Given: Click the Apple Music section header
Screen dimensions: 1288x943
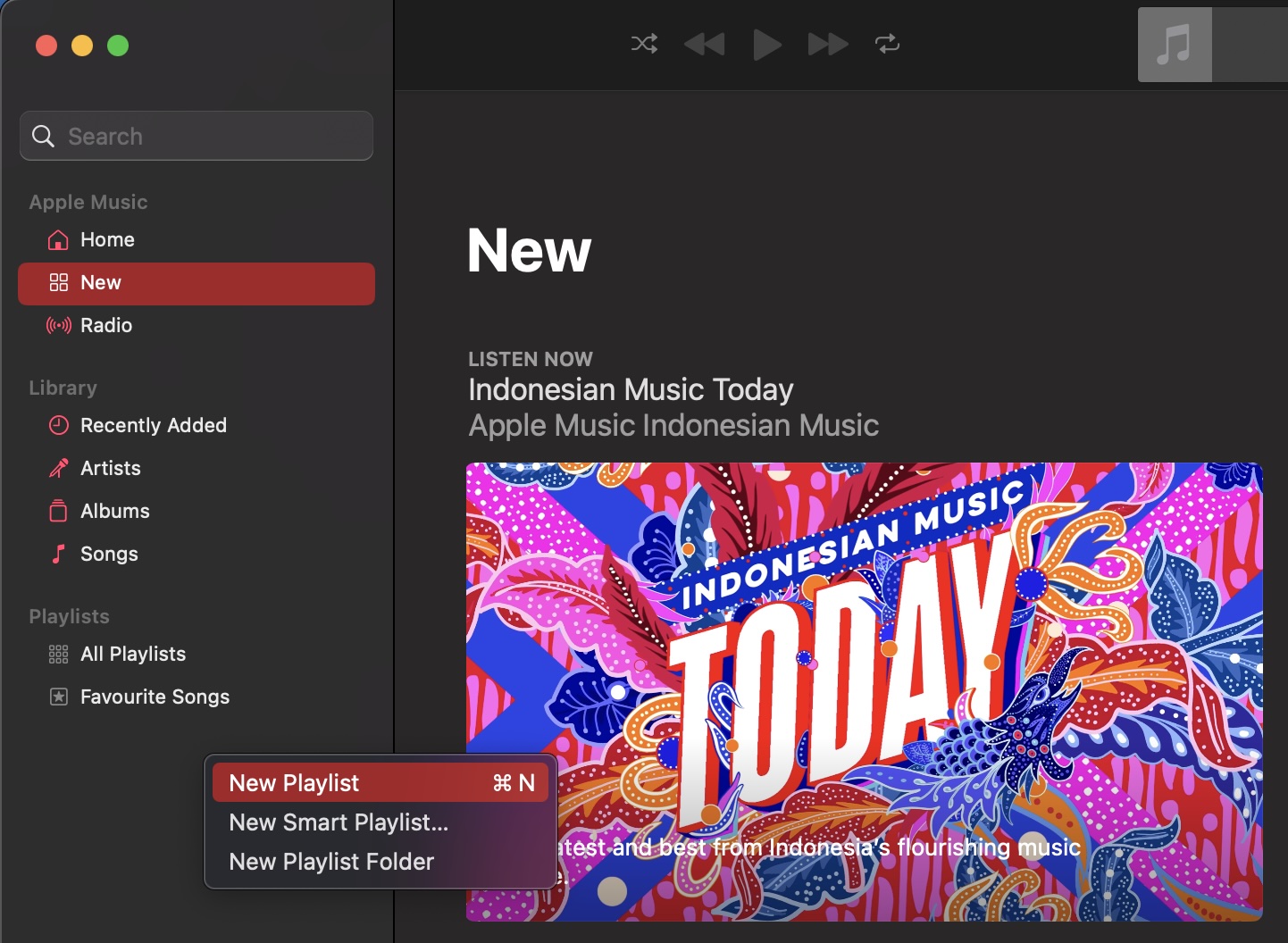Looking at the screenshot, I should click(x=88, y=202).
